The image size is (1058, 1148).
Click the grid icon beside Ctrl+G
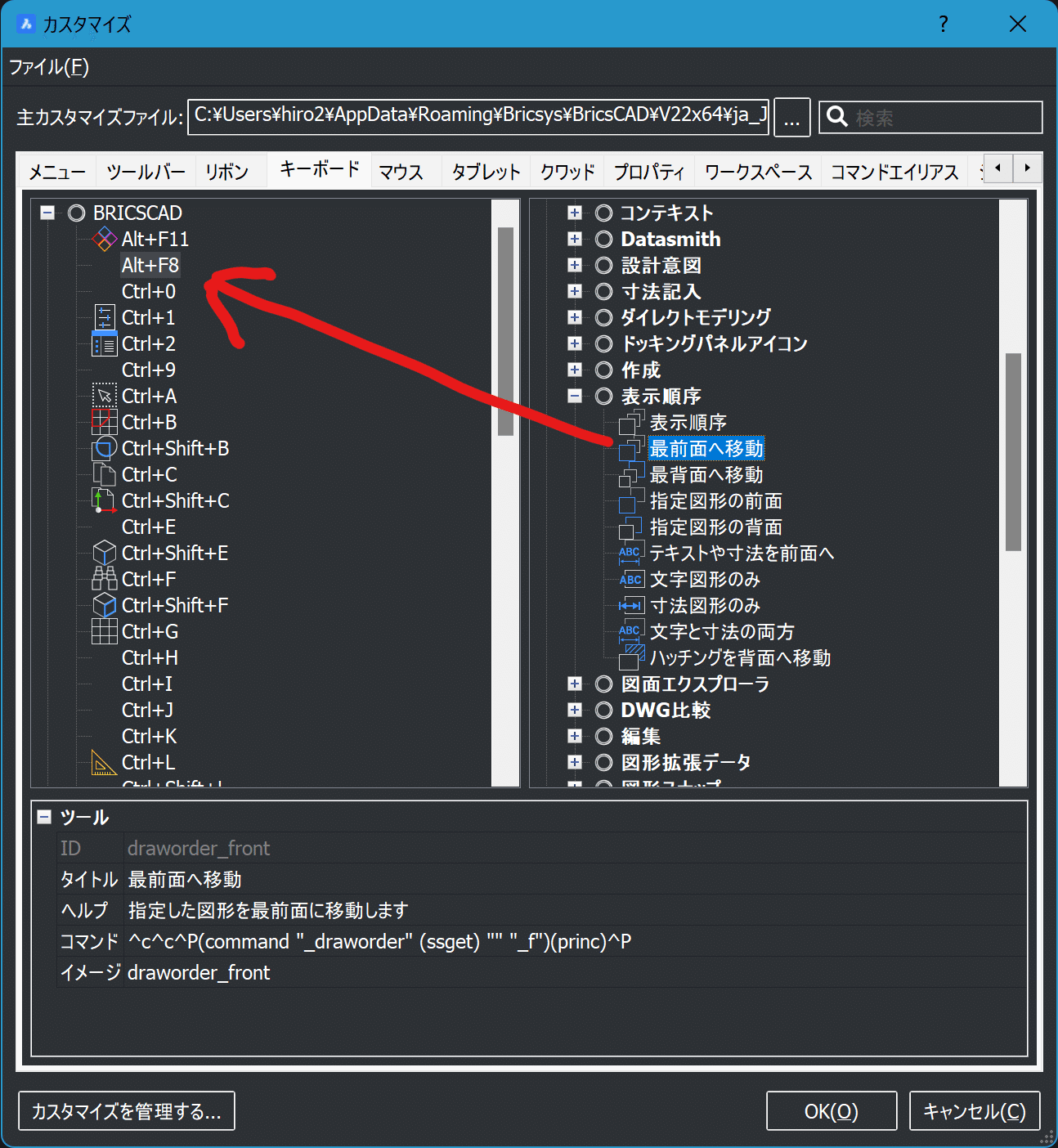click(104, 631)
